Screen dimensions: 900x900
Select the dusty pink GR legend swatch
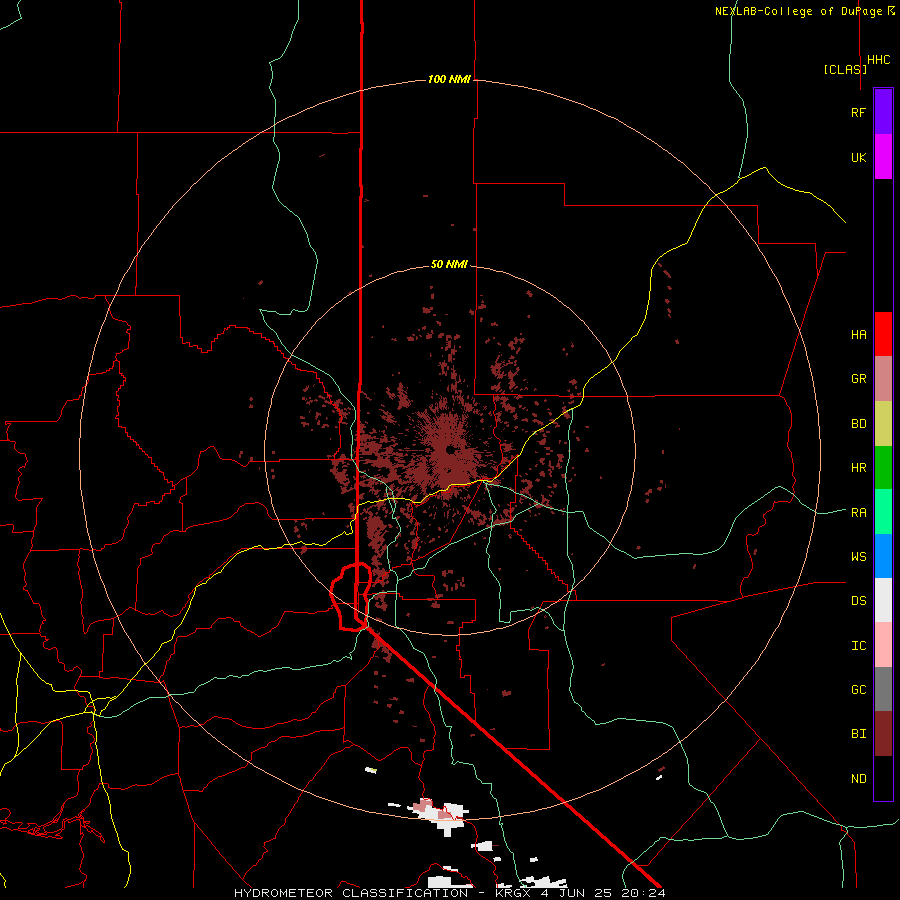(883, 379)
